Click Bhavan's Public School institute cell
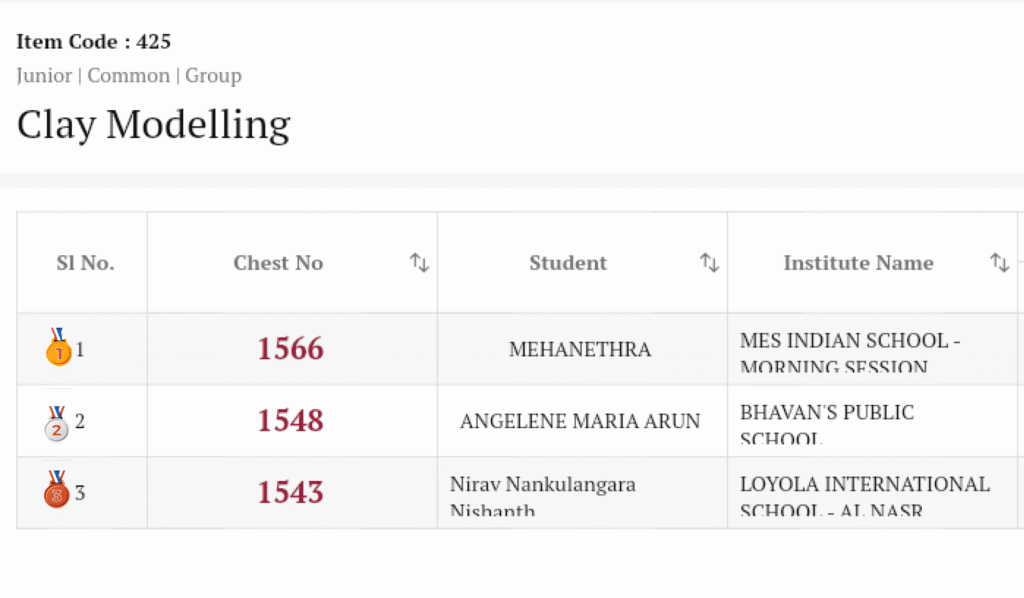 827,422
